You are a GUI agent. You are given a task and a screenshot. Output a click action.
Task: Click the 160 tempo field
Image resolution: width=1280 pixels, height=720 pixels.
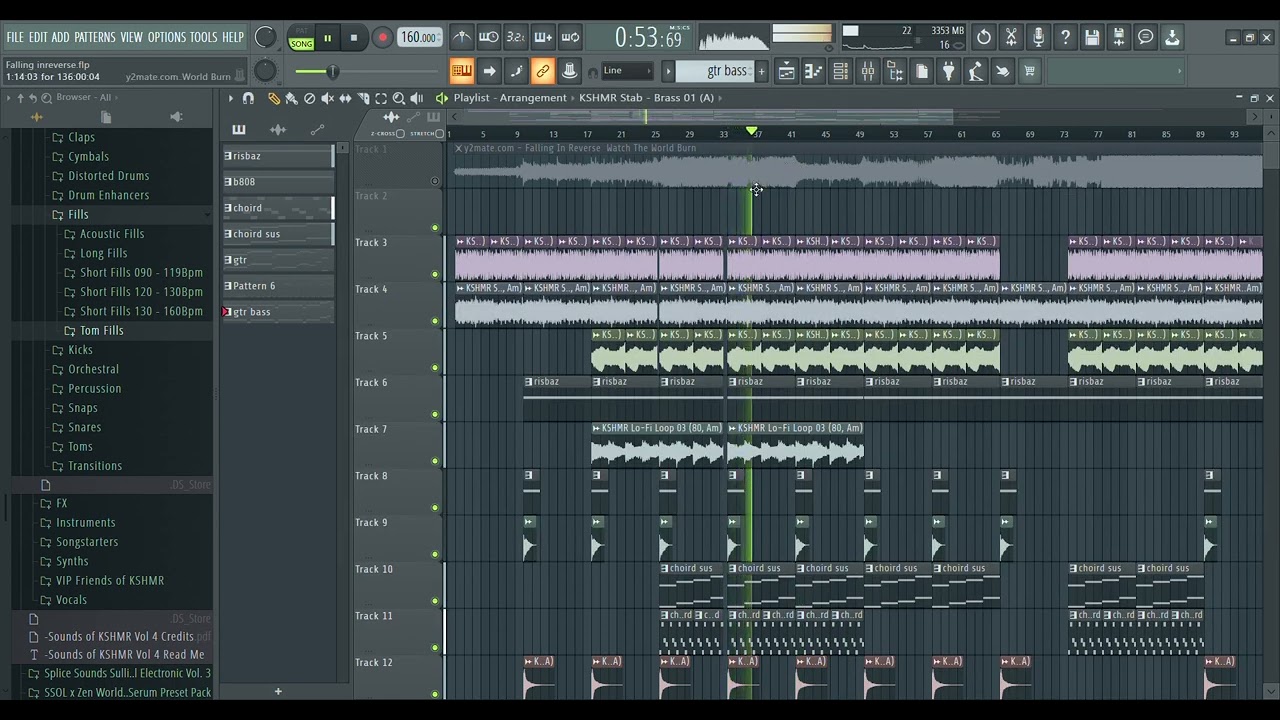click(x=419, y=38)
